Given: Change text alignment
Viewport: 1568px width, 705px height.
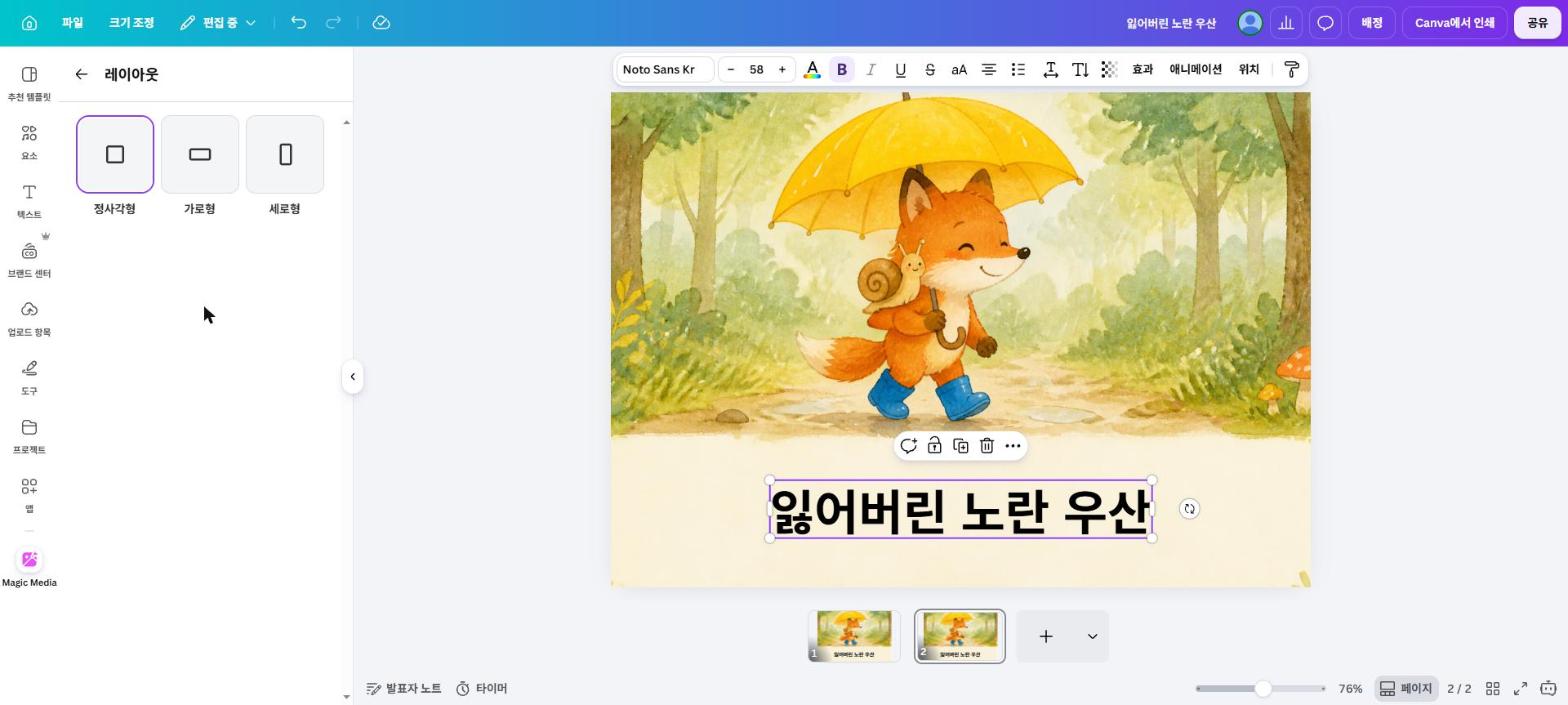Looking at the screenshot, I should [988, 69].
